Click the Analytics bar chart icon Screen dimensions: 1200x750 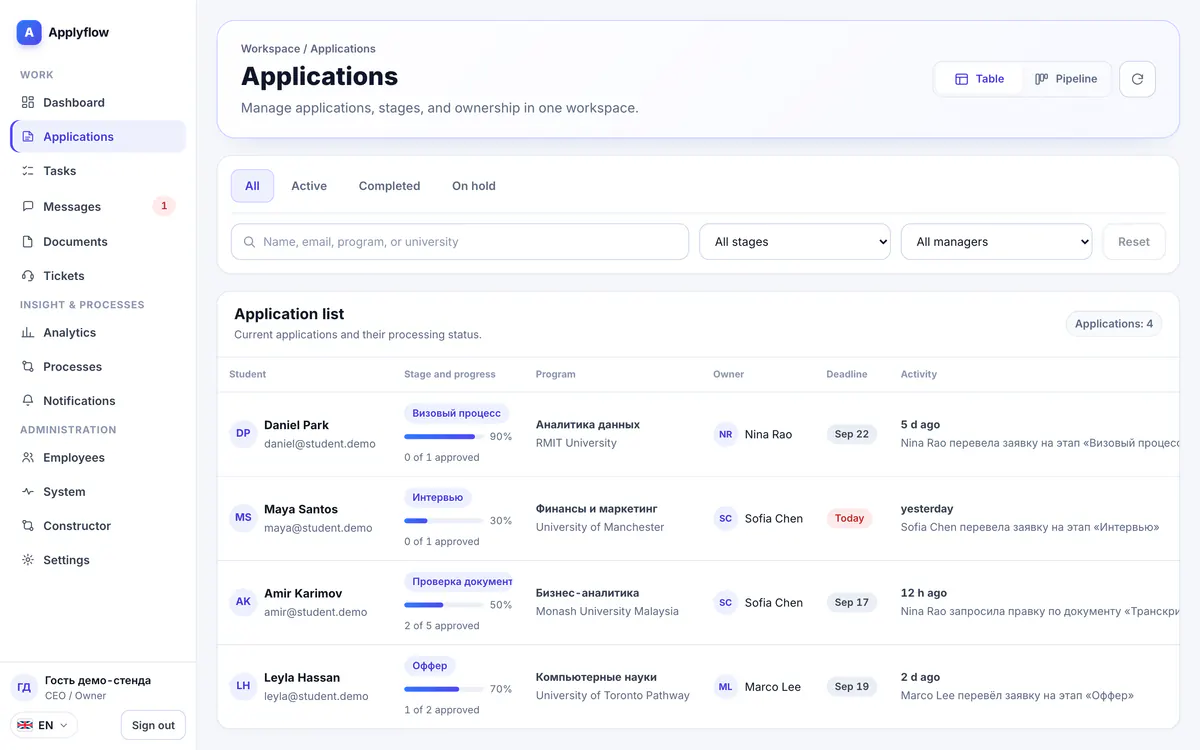click(x=28, y=332)
